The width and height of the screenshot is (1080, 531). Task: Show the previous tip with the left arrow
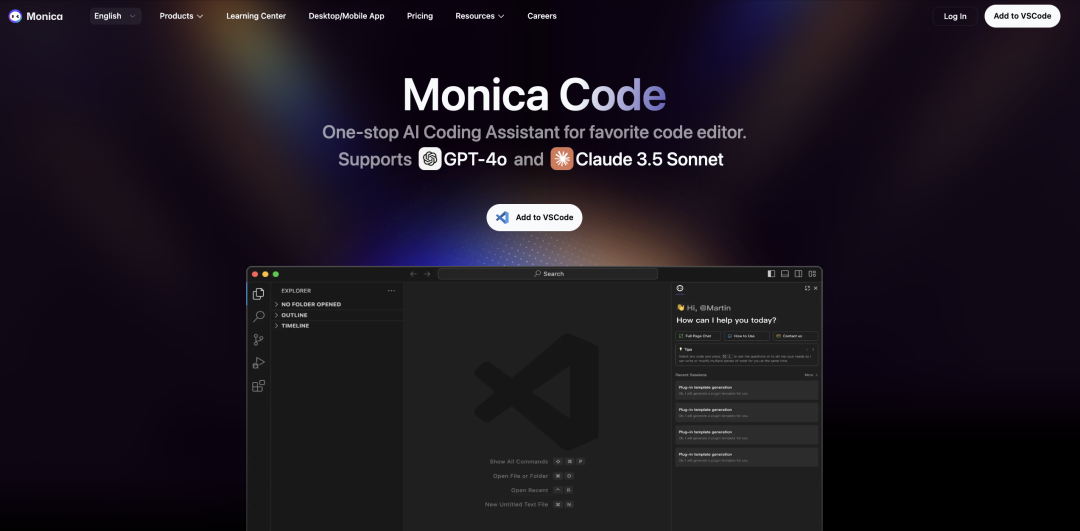click(807, 349)
